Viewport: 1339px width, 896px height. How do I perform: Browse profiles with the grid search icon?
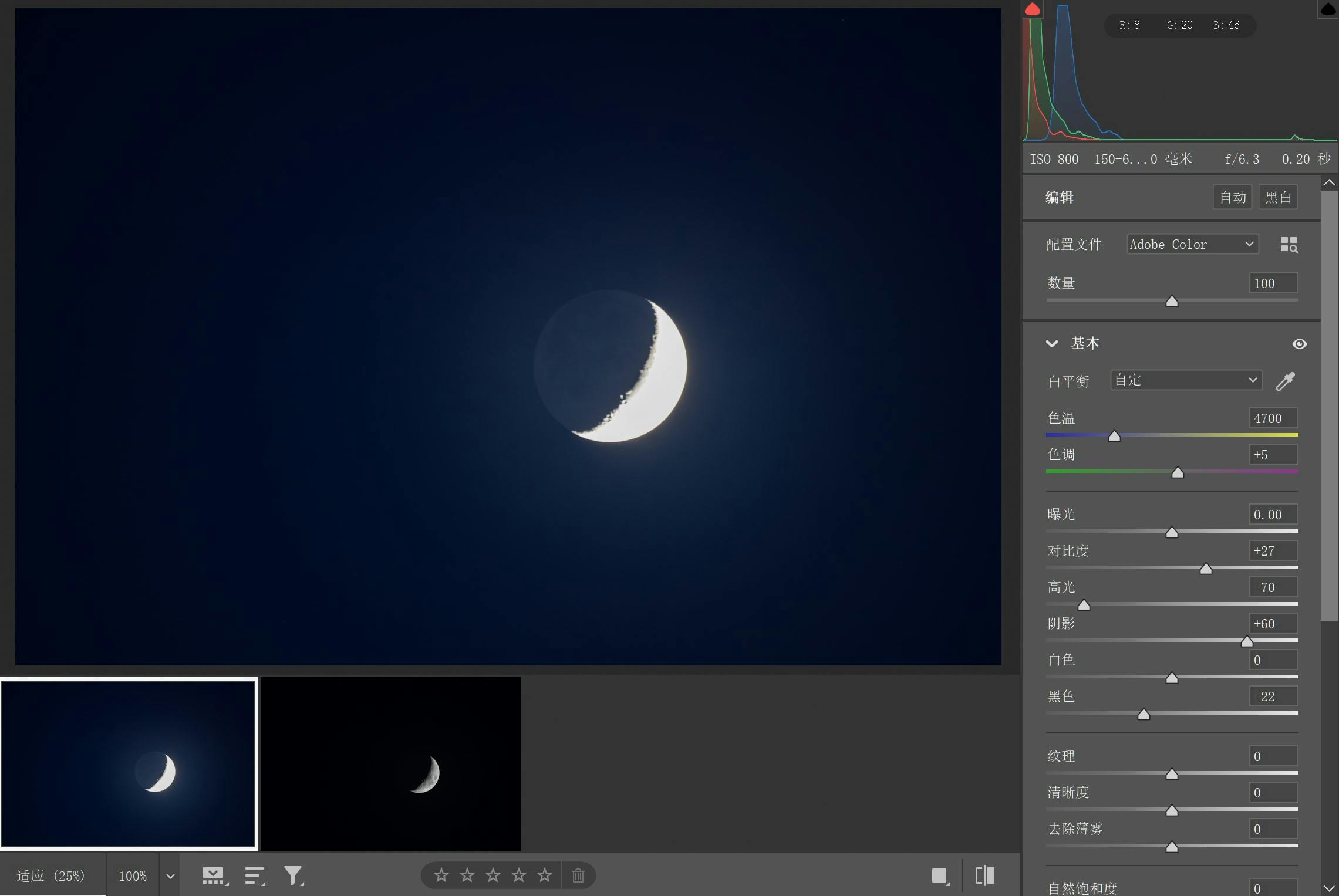click(1289, 245)
